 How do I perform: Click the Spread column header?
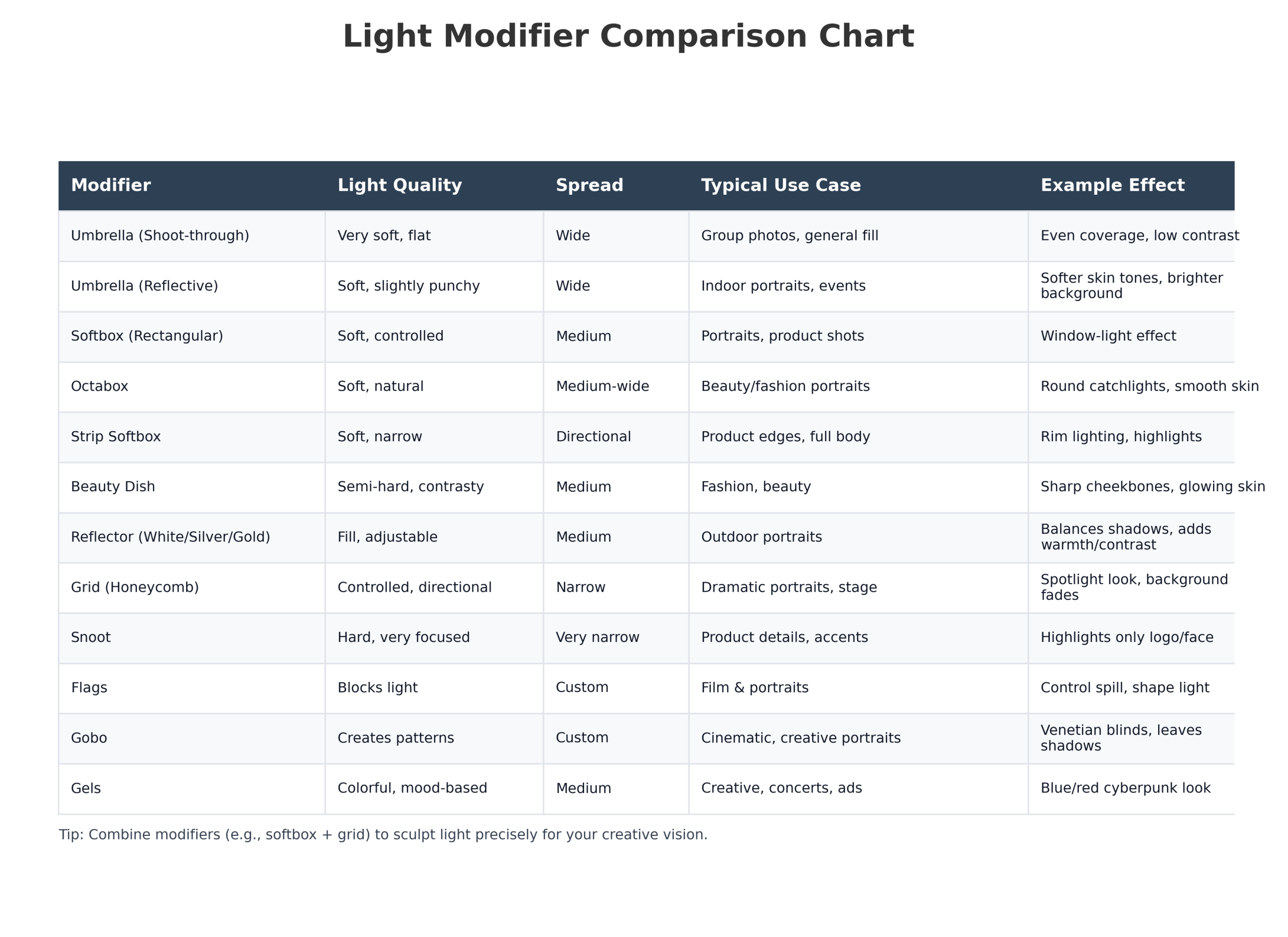(x=589, y=186)
